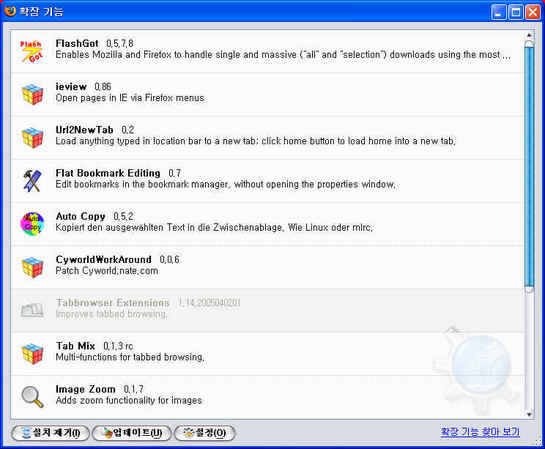Click 'Edit bookmarks in the bookmark manager' description
545x449 pixels.
tap(226, 184)
